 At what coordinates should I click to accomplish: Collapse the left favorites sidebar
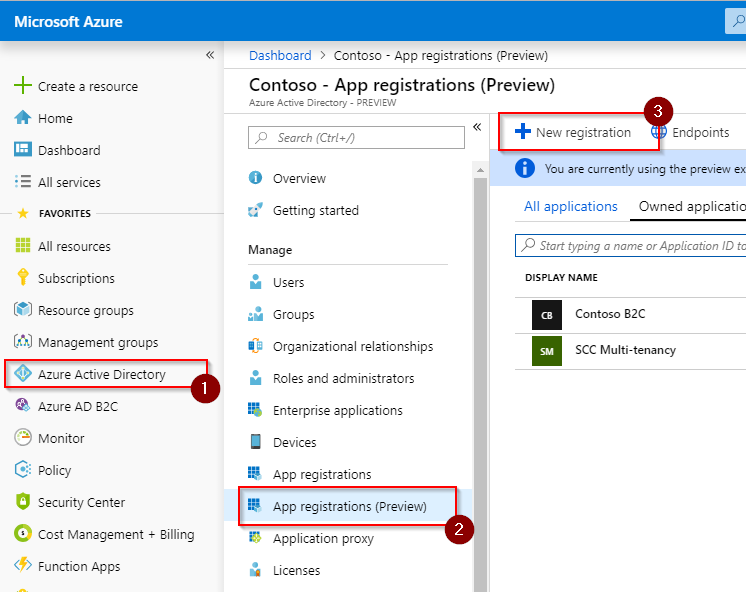[x=210, y=55]
